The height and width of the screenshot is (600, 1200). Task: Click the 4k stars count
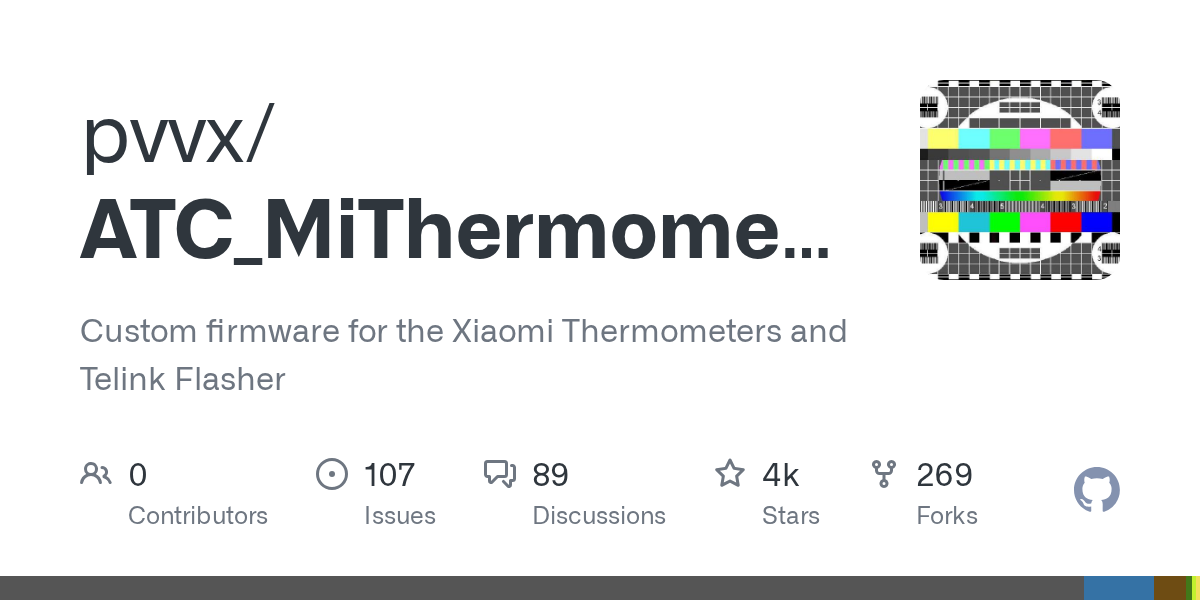coord(781,474)
